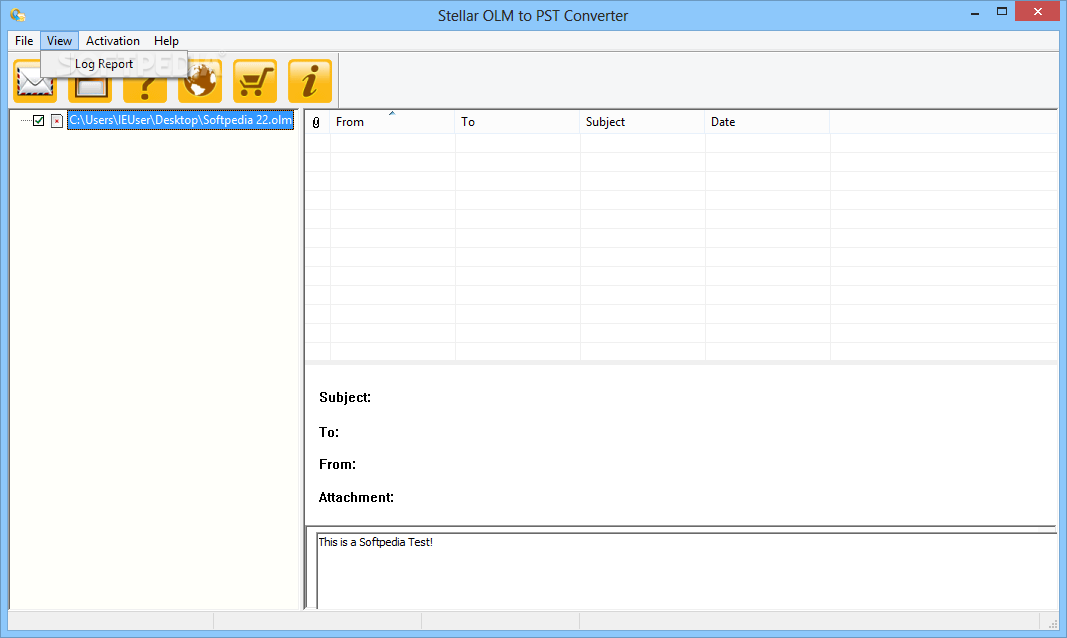Uncheck the Softpedia 22.olm checkbox

pos(39,120)
